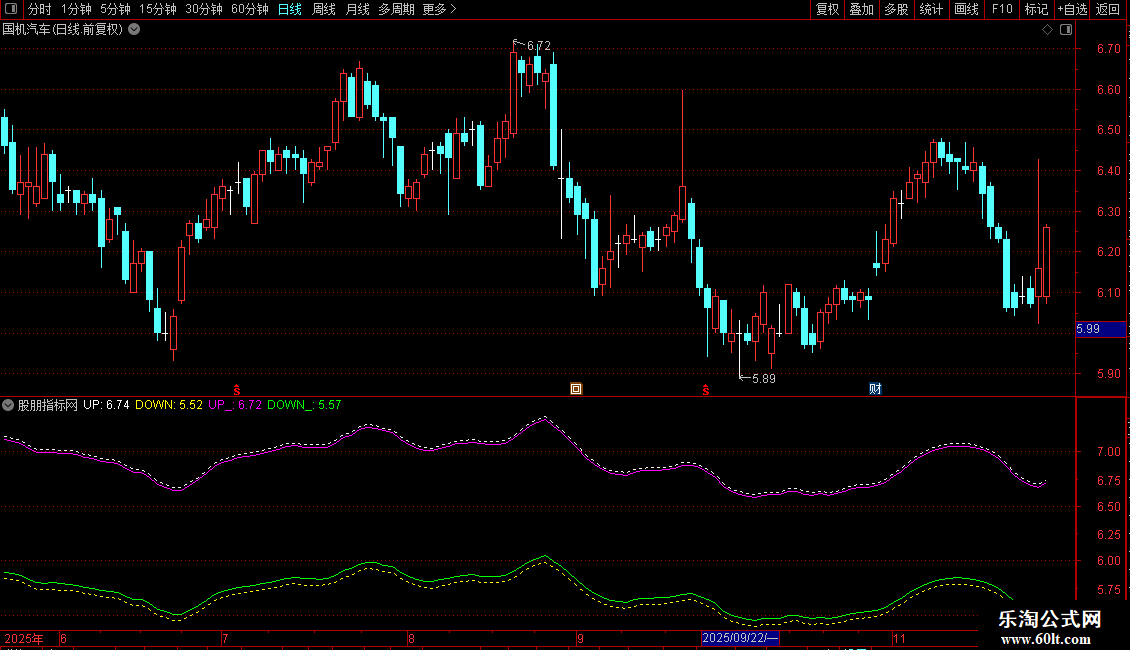Click month 8 on the time axis
Viewport: 1130px width, 650px height.
point(411,638)
